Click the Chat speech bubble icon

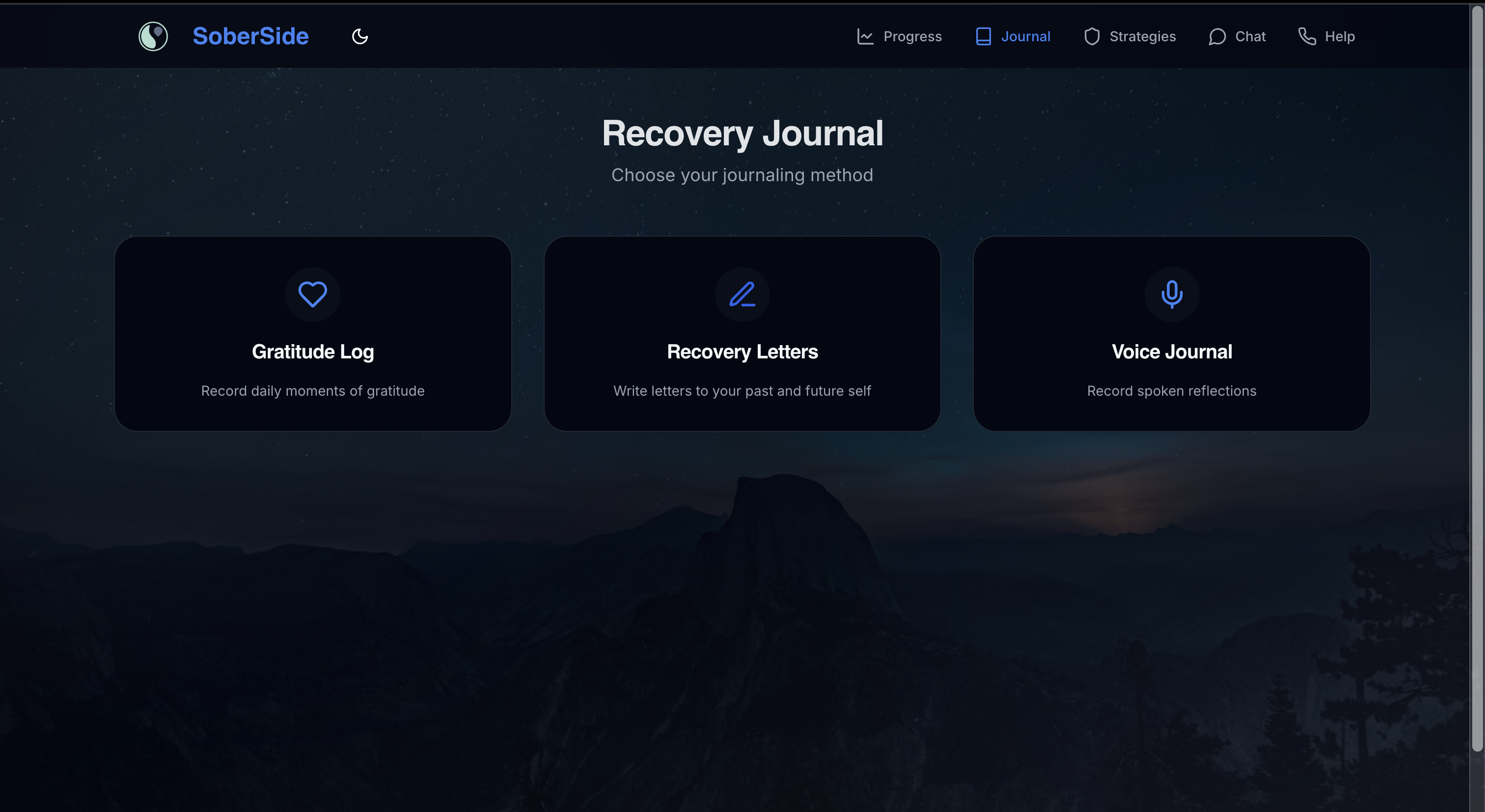(1216, 36)
